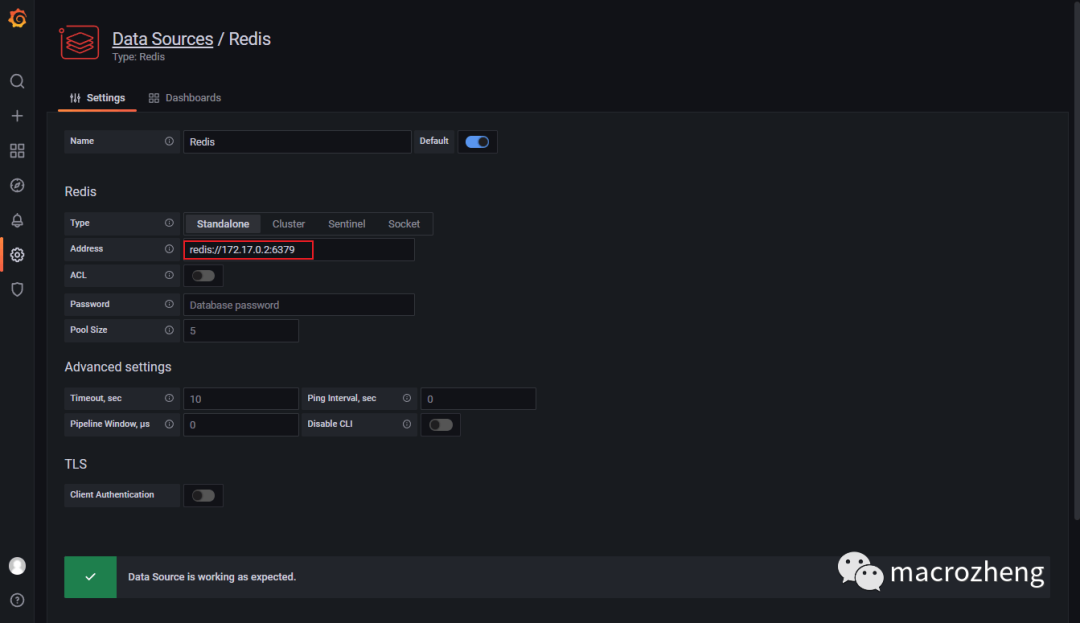This screenshot has height=623, width=1080.
Task: Click the Pipeline Window input field
Action: pyautogui.click(x=240, y=425)
